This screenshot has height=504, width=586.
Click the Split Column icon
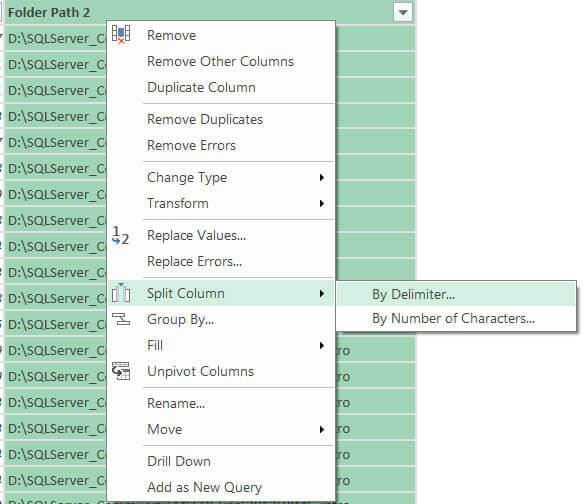coord(121,293)
